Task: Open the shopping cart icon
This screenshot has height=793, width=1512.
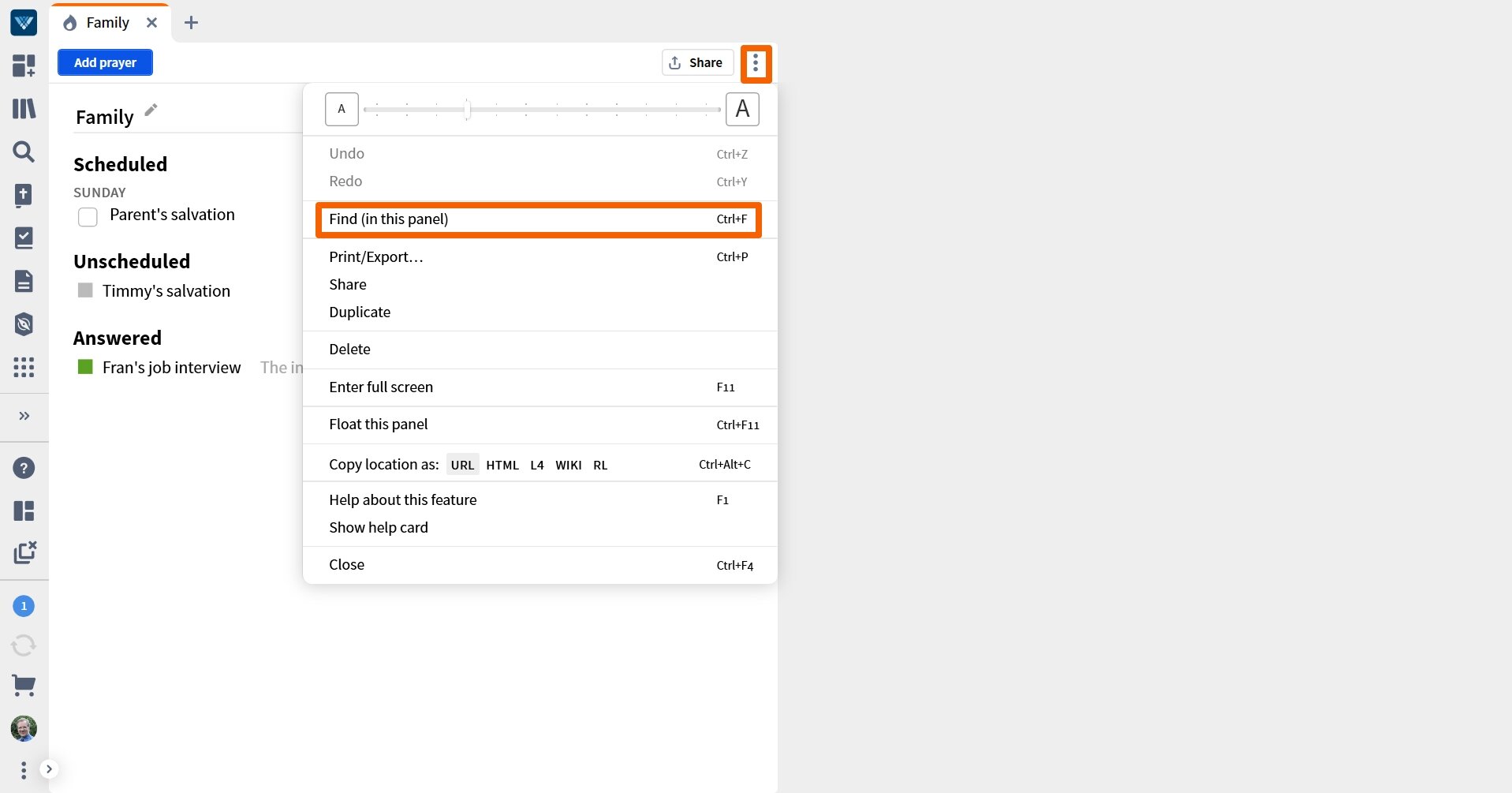Action: coord(24,686)
